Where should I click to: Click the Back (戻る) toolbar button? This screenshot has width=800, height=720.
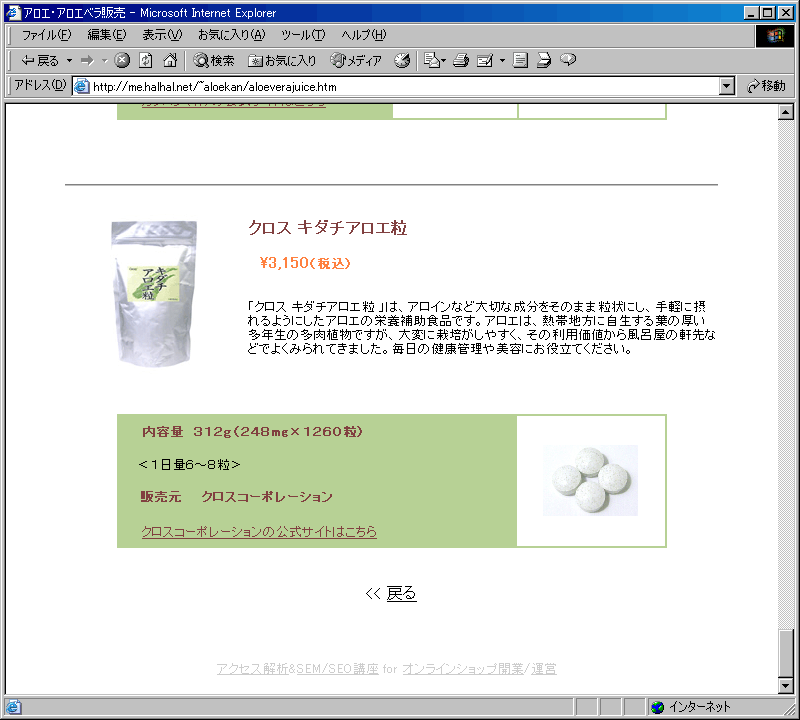(x=40, y=61)
